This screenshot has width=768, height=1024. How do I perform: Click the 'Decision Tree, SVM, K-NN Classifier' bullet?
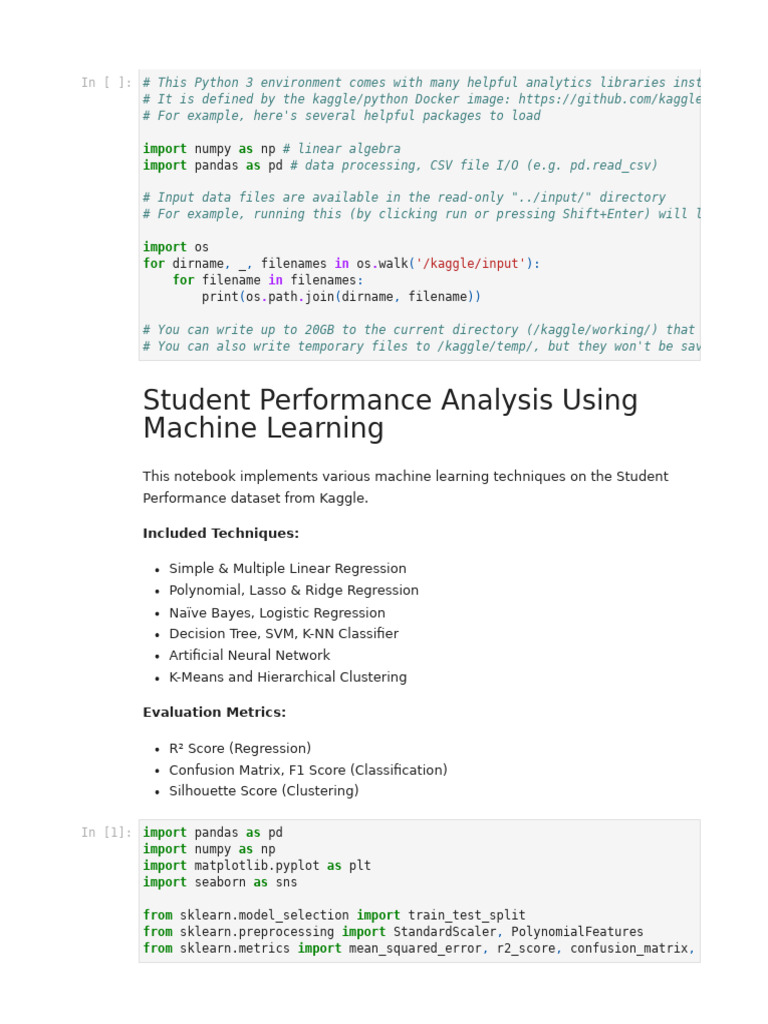(283, 634)
